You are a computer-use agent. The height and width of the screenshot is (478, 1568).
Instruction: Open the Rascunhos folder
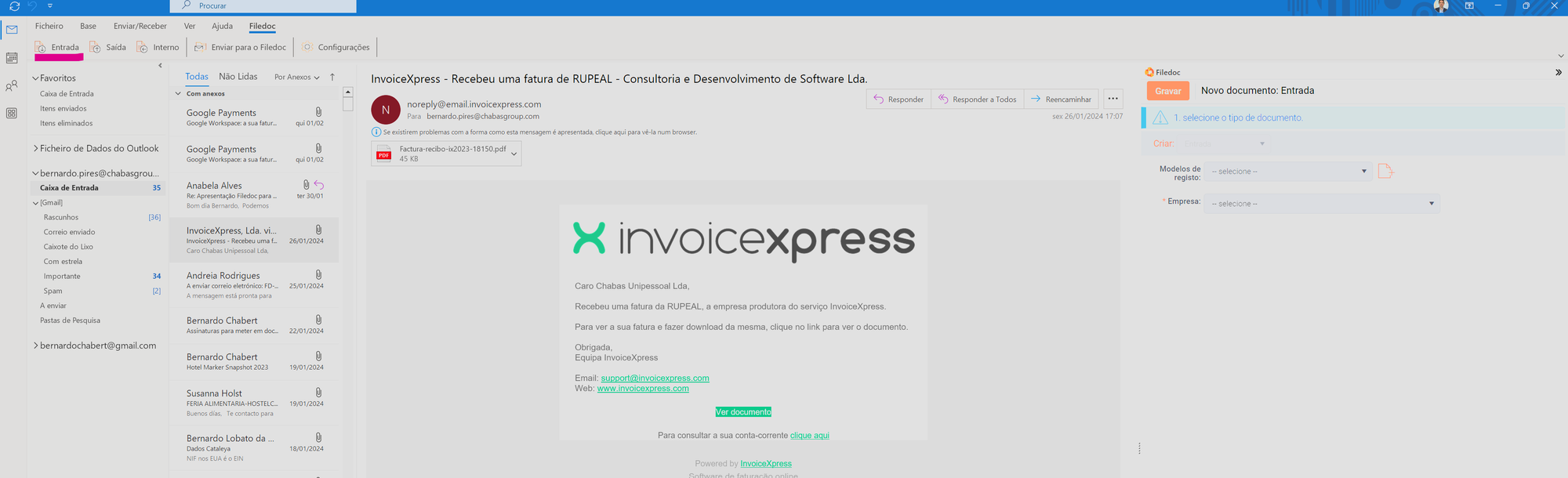coord(61,218)
